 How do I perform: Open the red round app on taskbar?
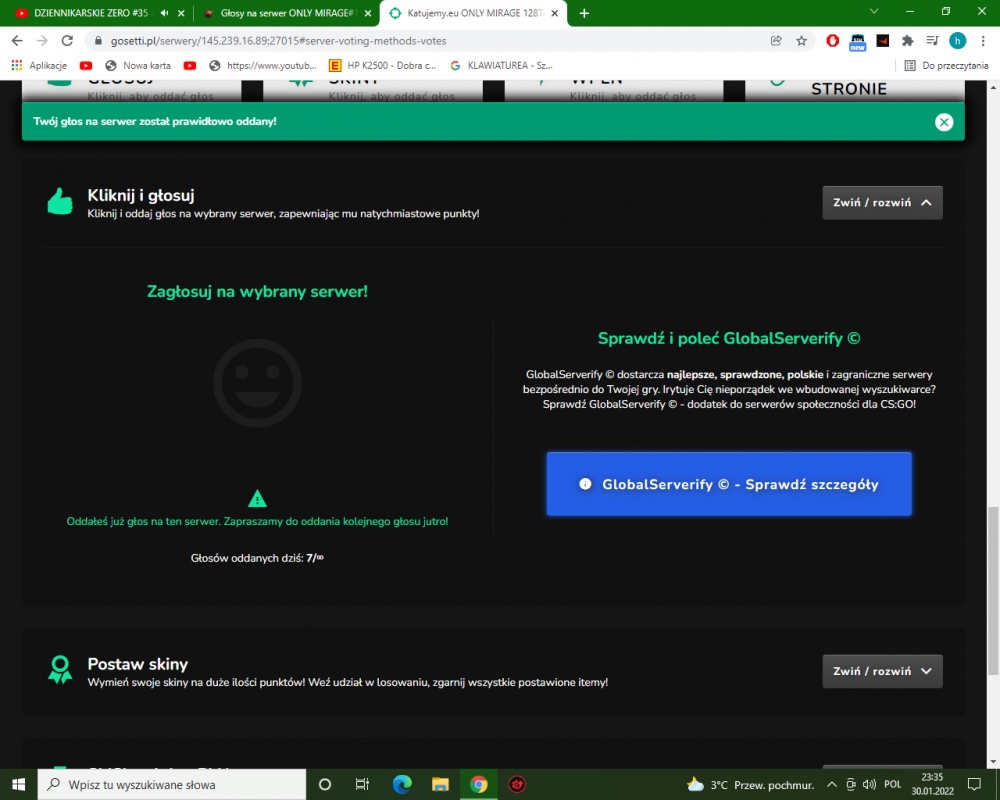[x=517, y=784]
